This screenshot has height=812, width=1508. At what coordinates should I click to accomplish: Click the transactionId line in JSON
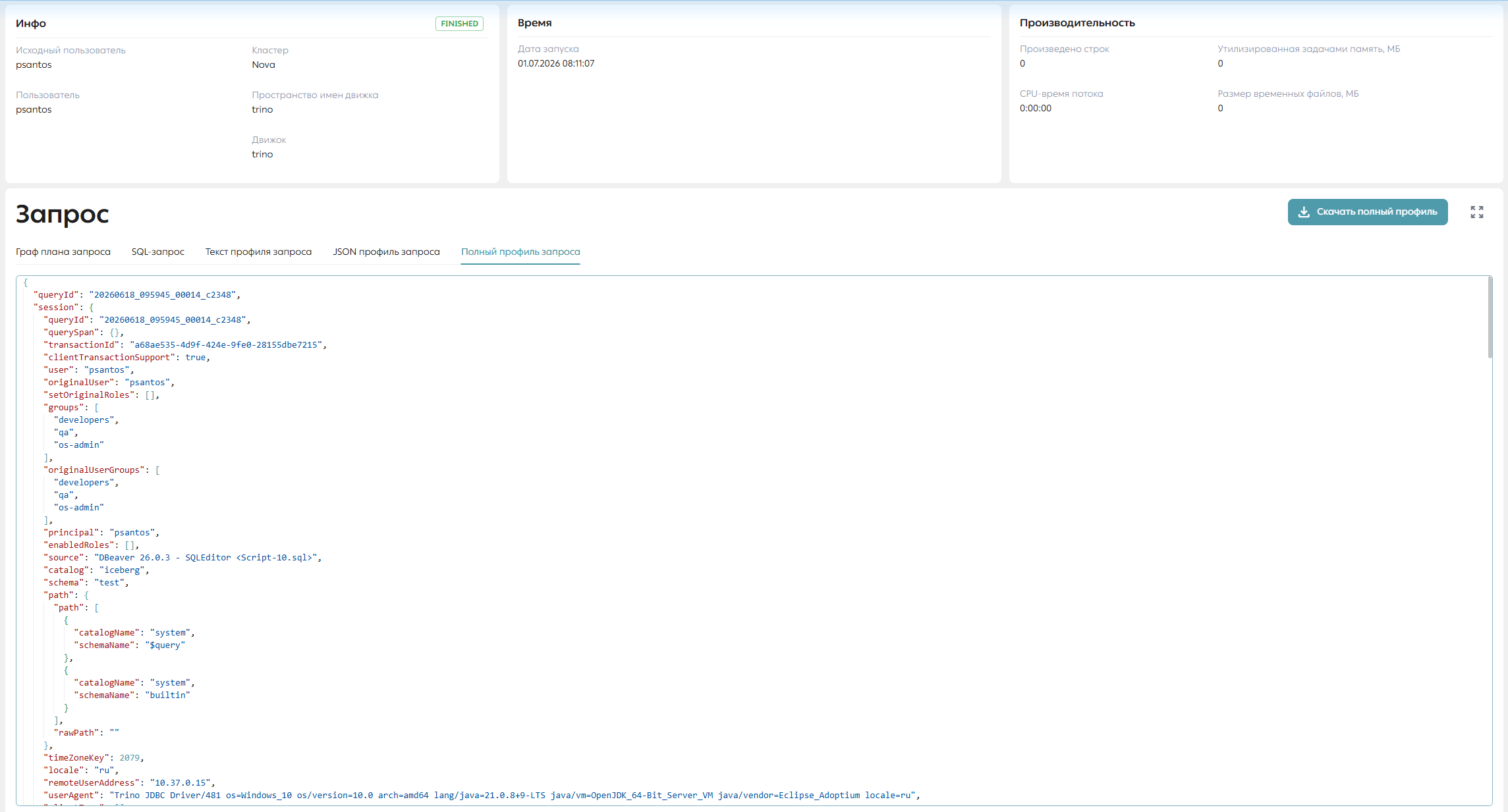click(185, 345)
